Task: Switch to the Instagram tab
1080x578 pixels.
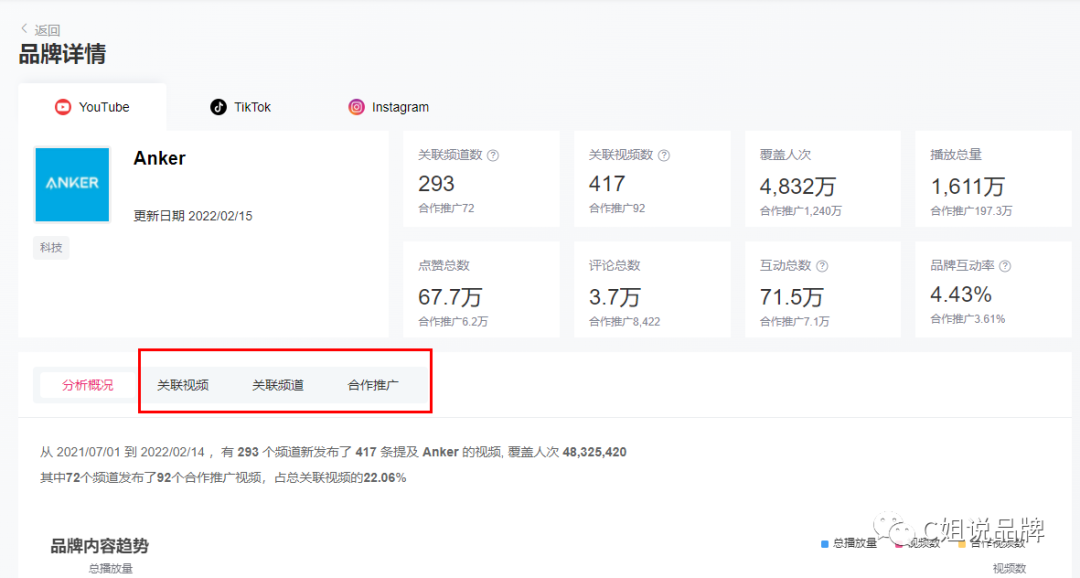Action: (388, 107)
